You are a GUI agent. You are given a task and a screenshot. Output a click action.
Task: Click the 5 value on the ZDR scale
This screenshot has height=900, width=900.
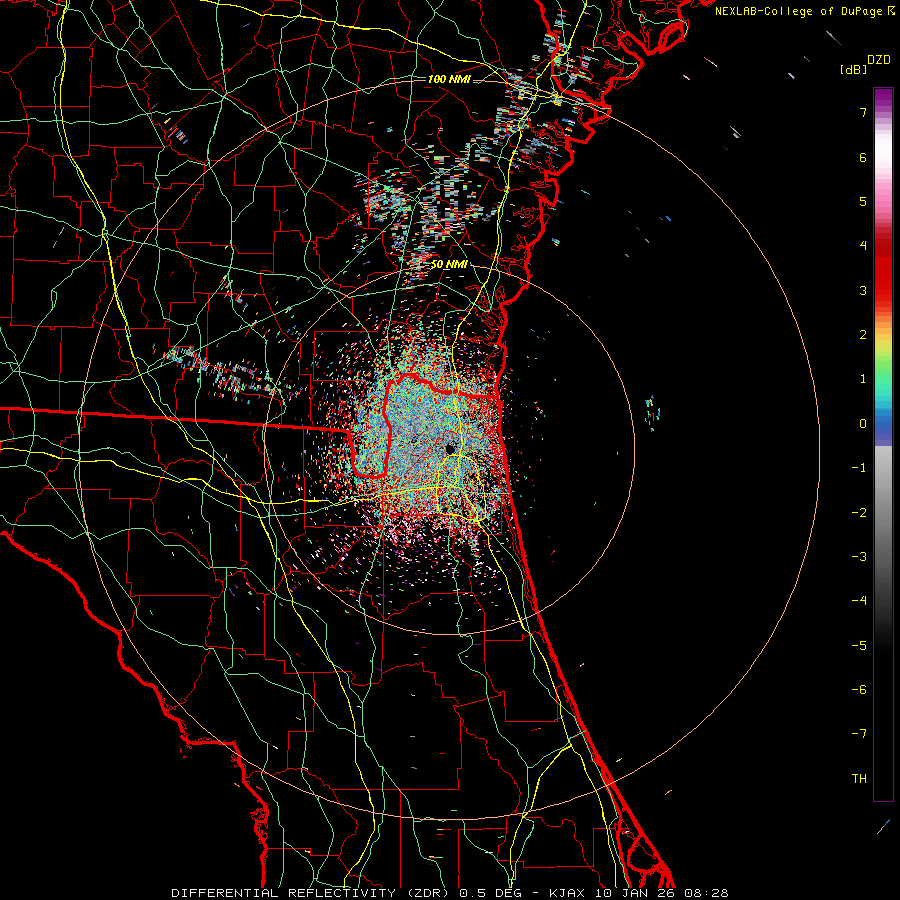pyautogui.click(x=863, y=201)
